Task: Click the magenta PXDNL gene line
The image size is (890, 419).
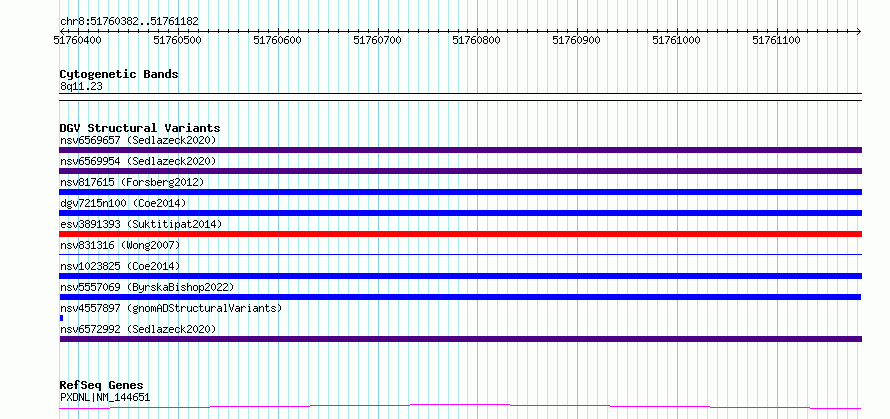Action: click(460, 407)
